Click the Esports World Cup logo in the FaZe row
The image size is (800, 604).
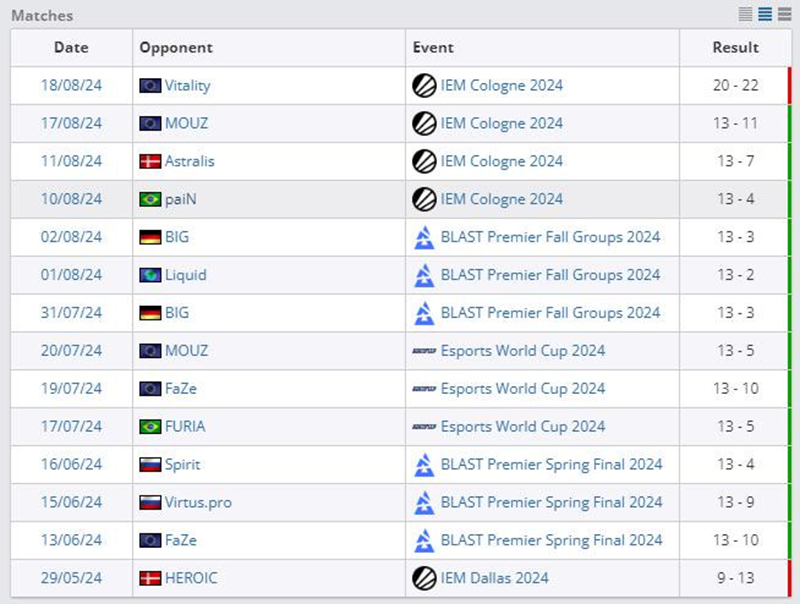pos(424,389)
